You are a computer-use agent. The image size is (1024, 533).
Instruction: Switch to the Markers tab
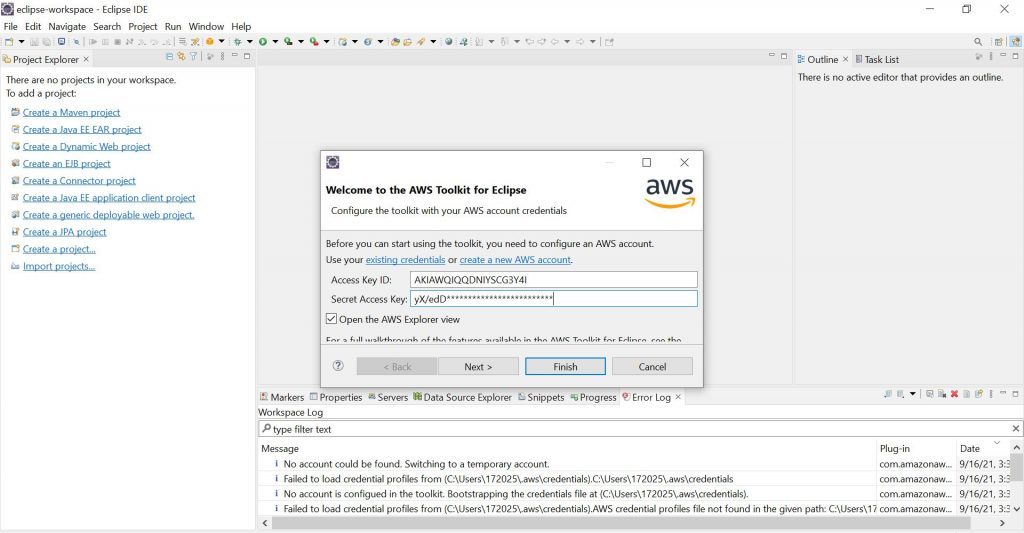point(282,396)
